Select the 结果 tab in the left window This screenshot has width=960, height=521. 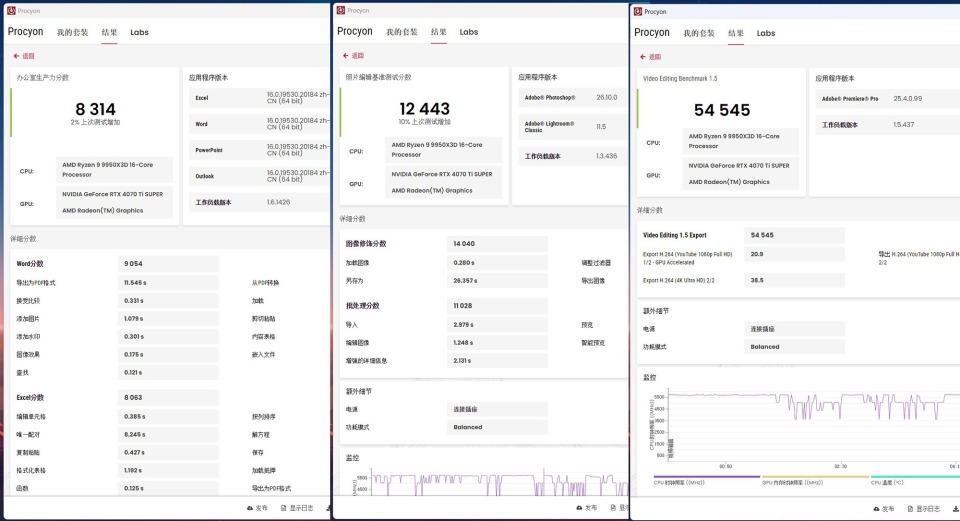(109, 32)
